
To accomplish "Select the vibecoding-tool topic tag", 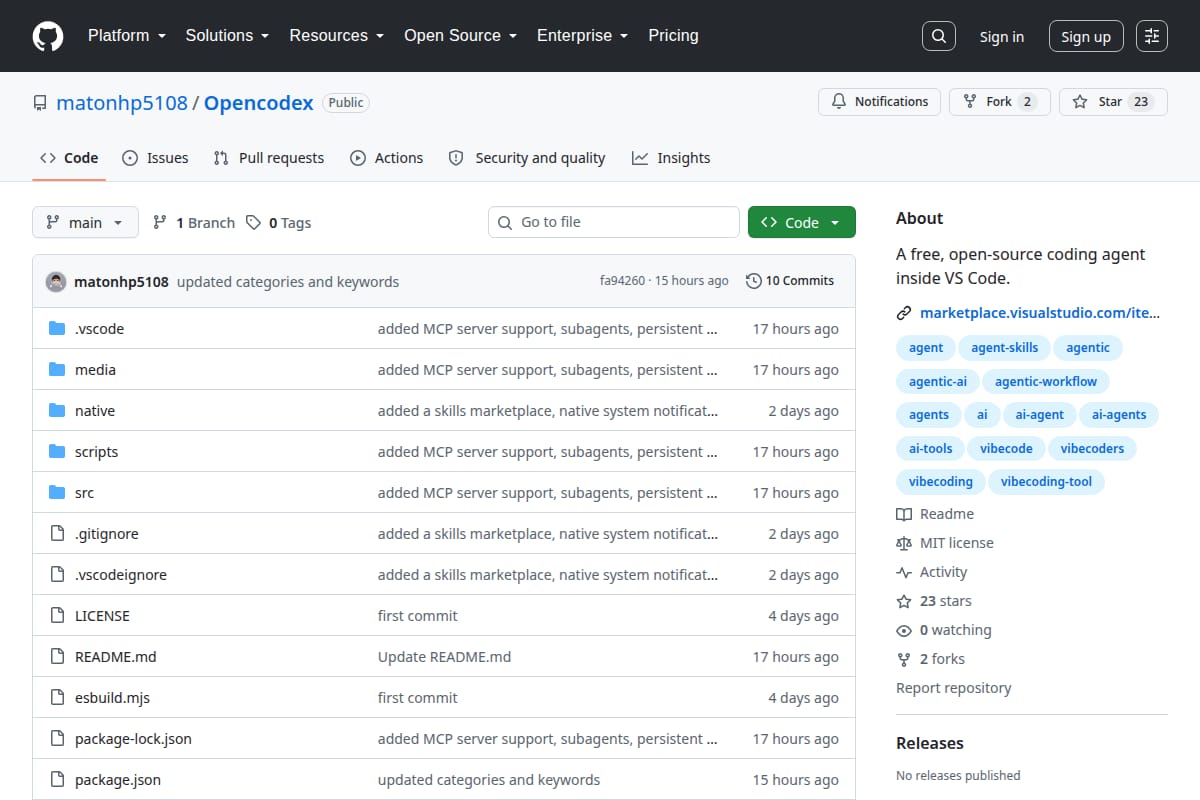I will 1046,482.
